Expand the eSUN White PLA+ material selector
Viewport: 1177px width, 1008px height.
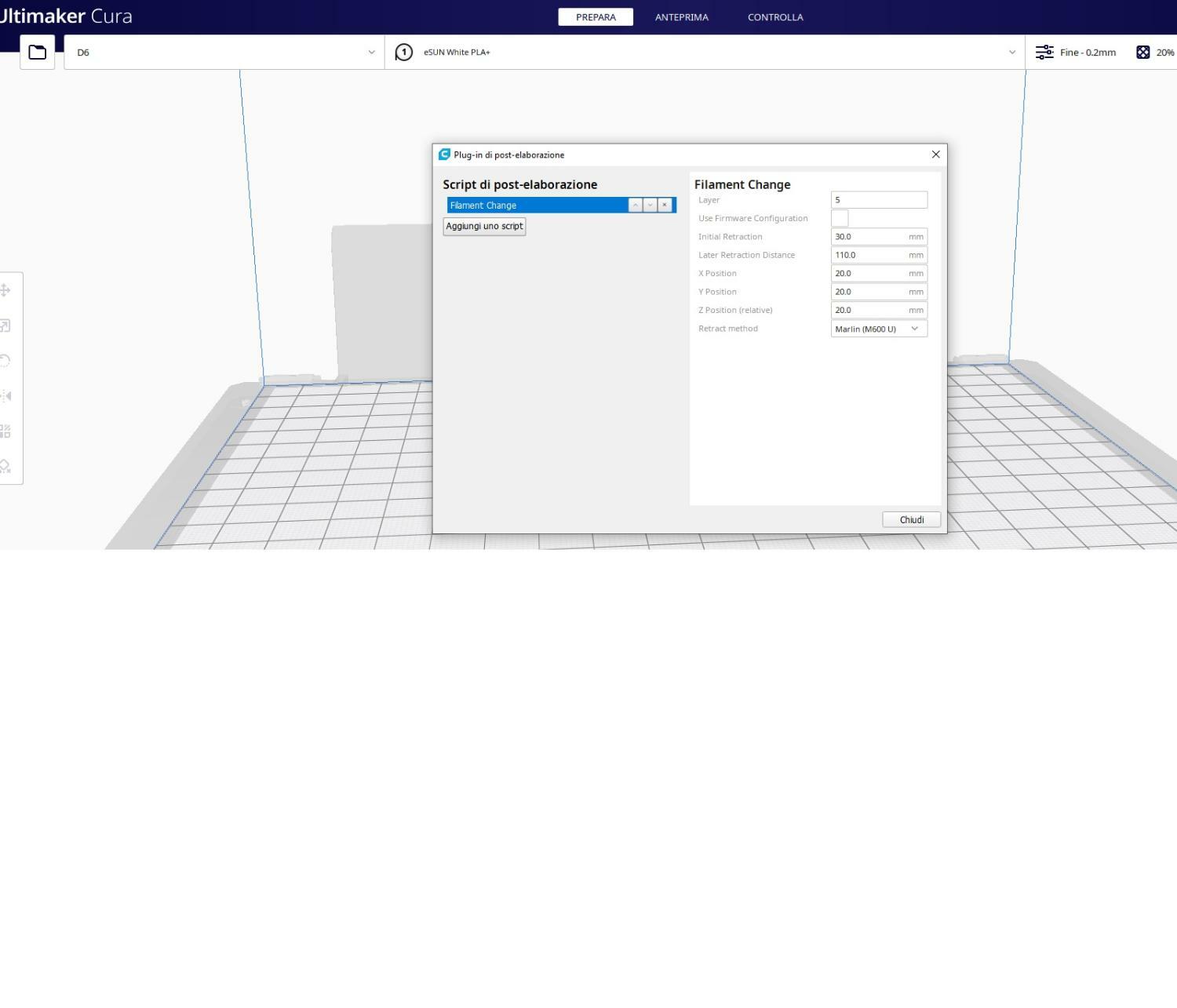[705, 53]
